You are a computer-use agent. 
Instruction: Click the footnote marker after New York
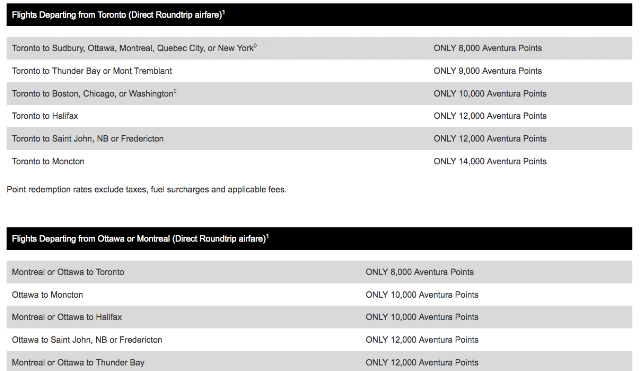[x=256, y=45]
